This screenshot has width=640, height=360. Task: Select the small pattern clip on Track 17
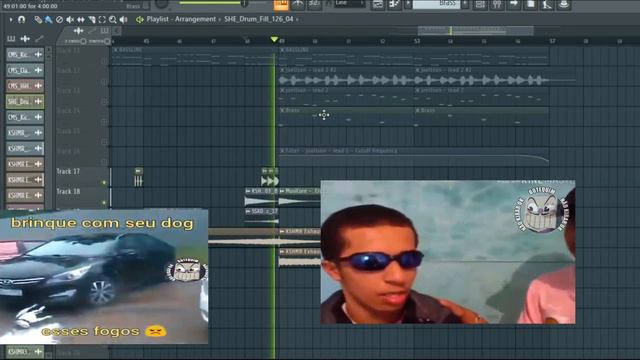pyautogui.click(x=139, y=177)
